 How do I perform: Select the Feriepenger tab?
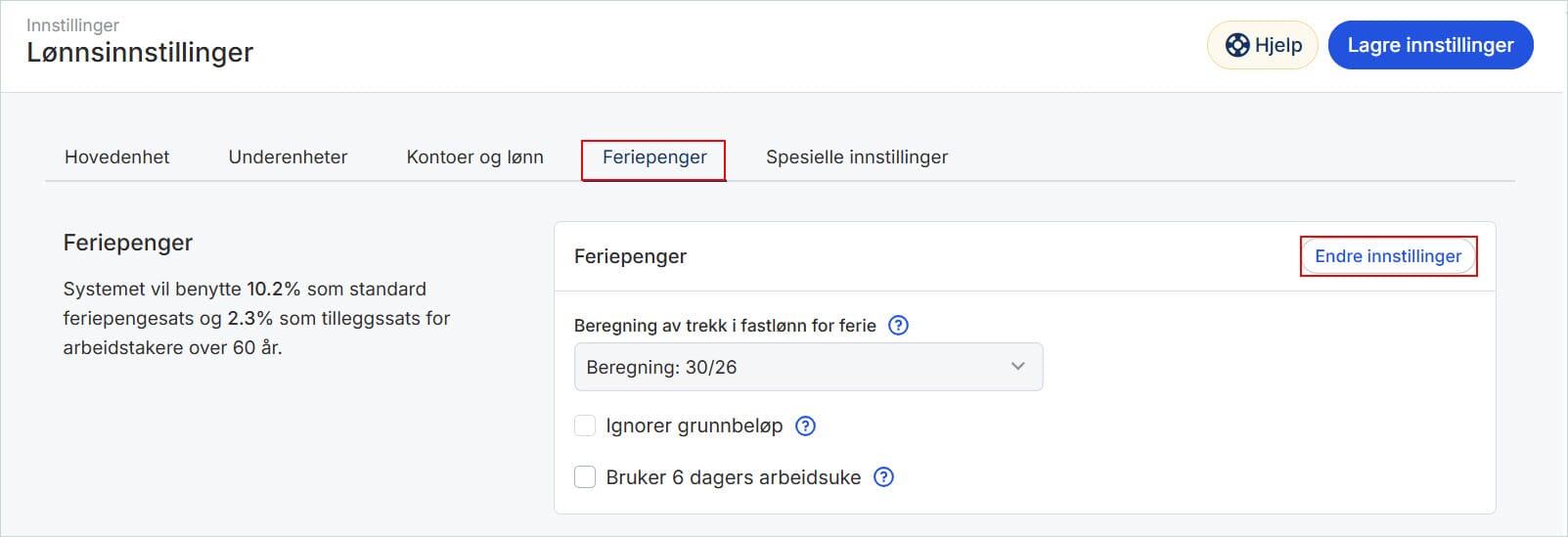654,157
